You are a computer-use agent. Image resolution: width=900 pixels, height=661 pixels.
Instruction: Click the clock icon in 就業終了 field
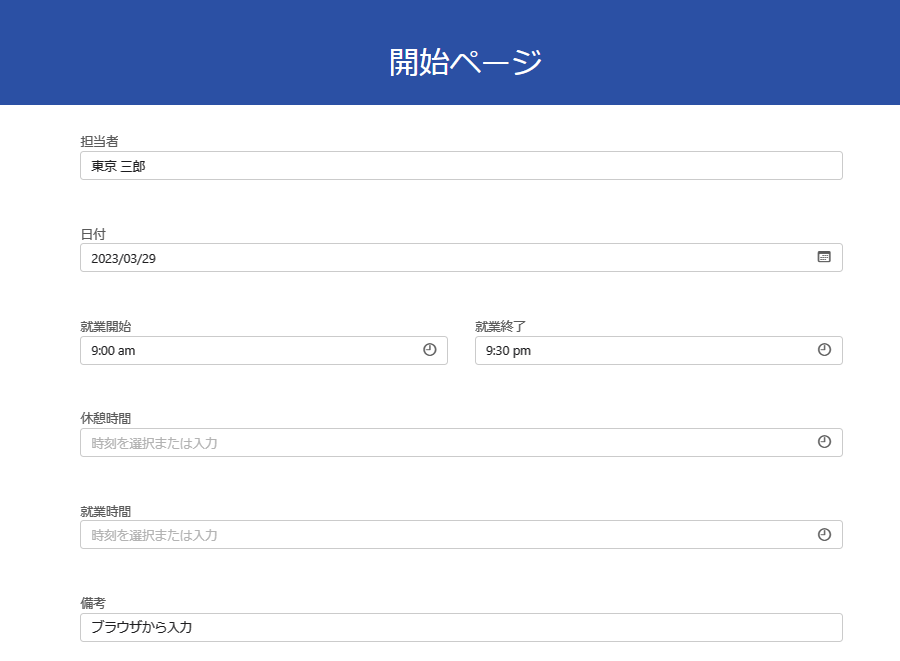click(x=825, y=350)
